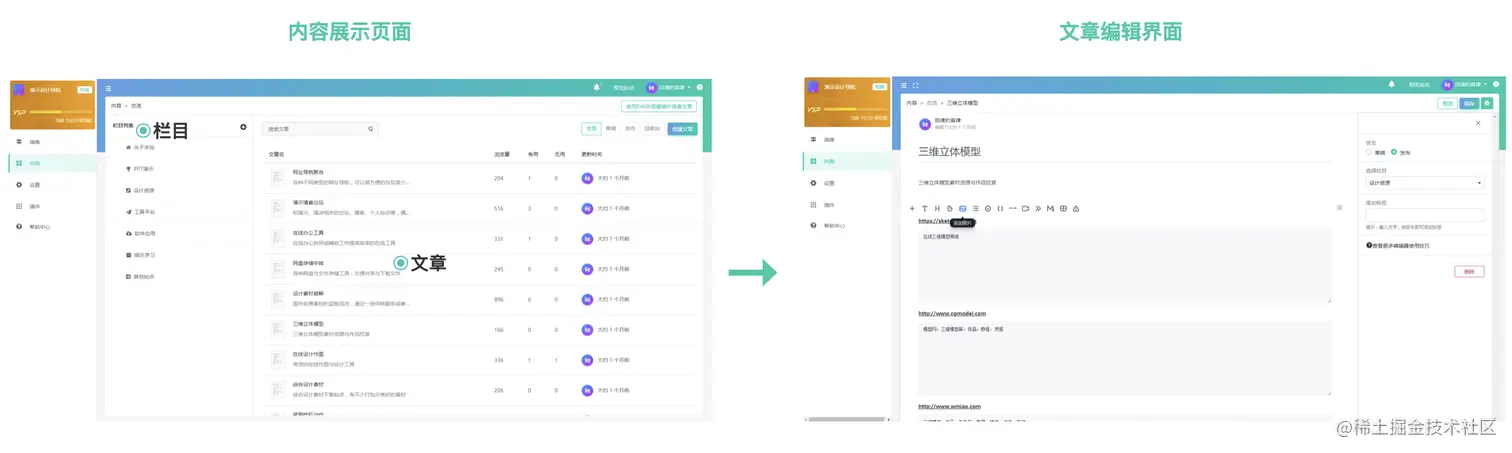This screenshot has width=1512, height=453.
Task: Click the article title field 三维立体模型
Action: (950, 152)
